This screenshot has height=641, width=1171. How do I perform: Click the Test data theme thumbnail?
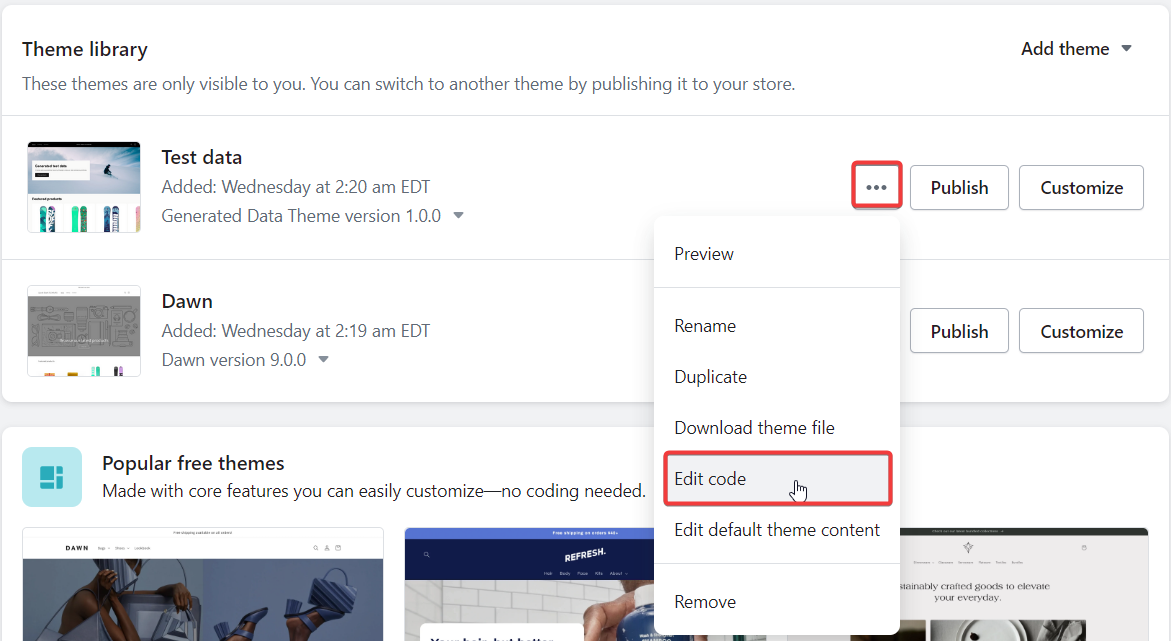[84, 187]
